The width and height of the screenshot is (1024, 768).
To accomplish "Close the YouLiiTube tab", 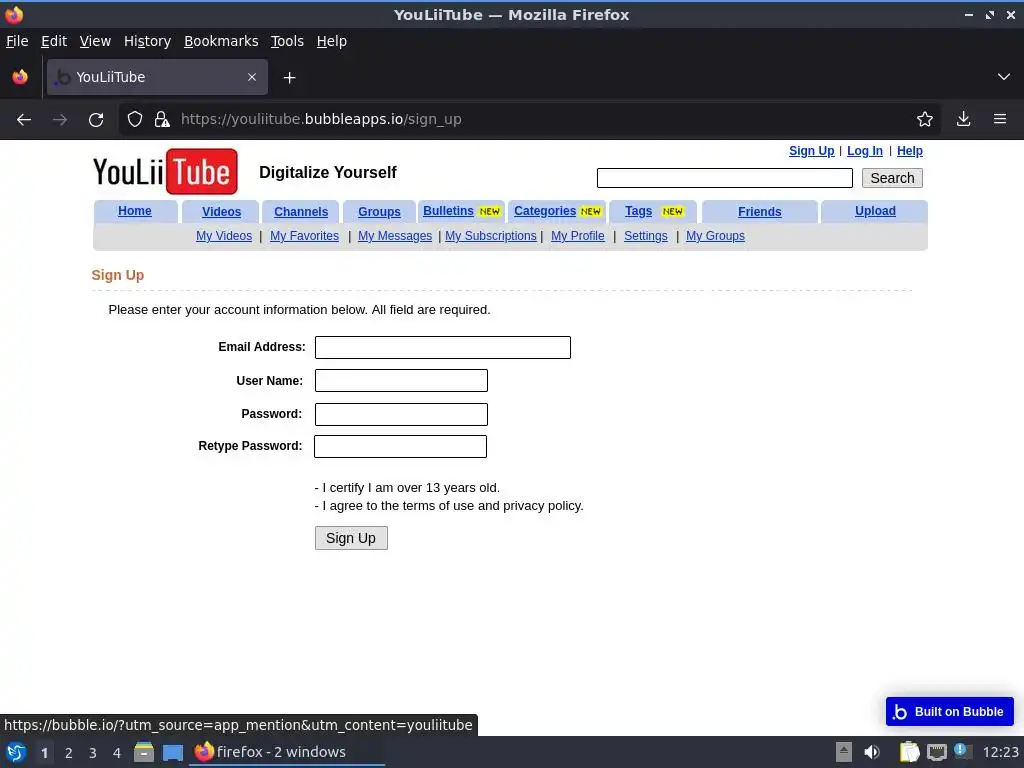I will click(252, 77).
